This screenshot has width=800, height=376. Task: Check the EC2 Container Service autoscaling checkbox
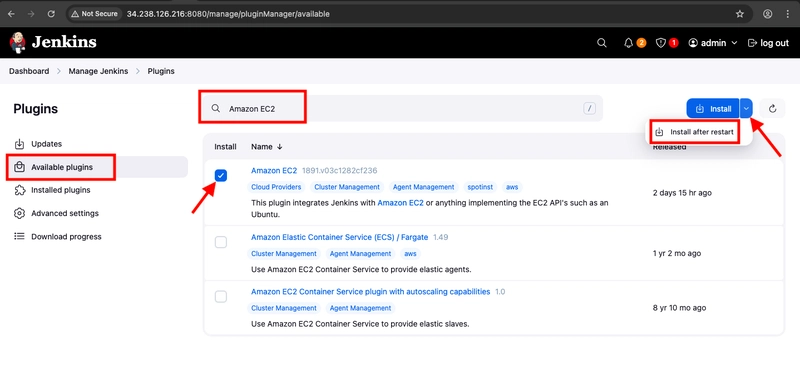[221, 296]
